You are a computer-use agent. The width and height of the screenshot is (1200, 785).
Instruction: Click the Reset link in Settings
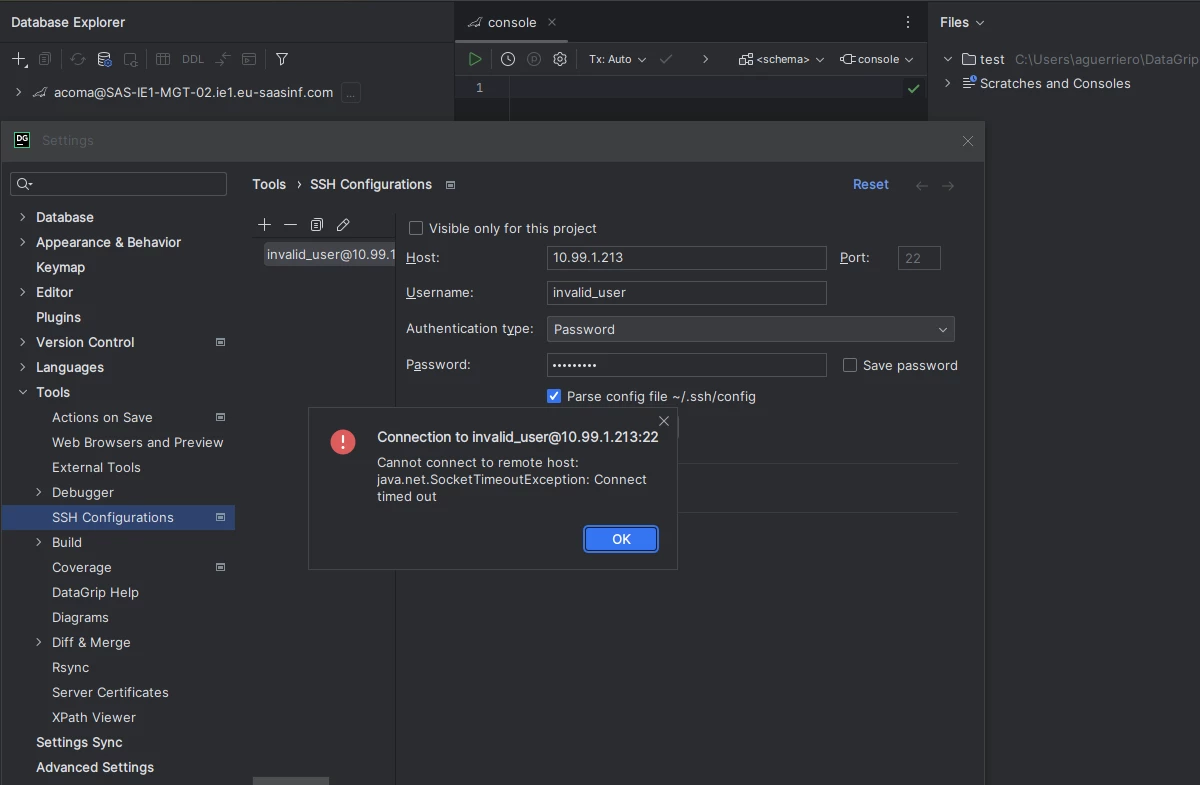click(871, 185)
